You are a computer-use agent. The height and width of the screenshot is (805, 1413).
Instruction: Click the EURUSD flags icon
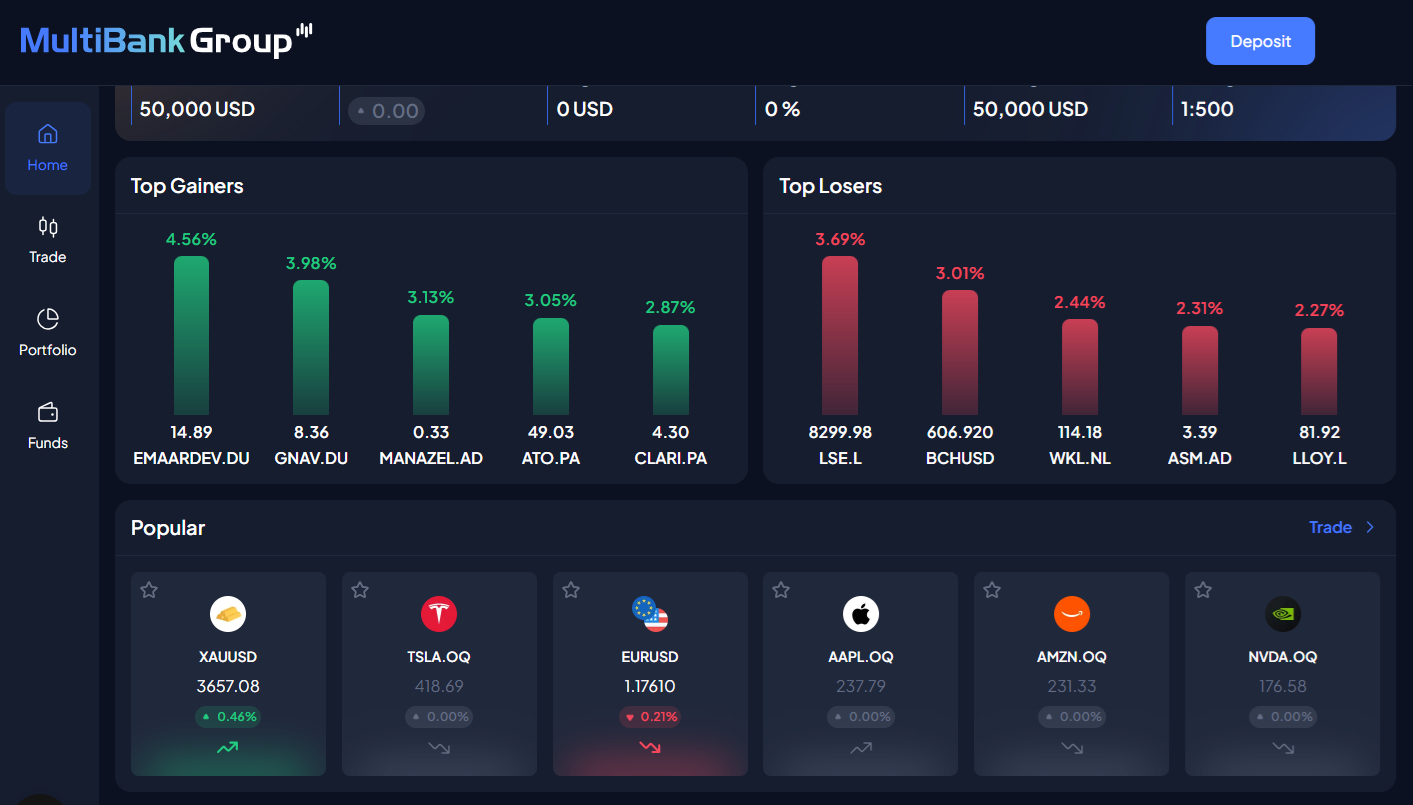[650, 613]
